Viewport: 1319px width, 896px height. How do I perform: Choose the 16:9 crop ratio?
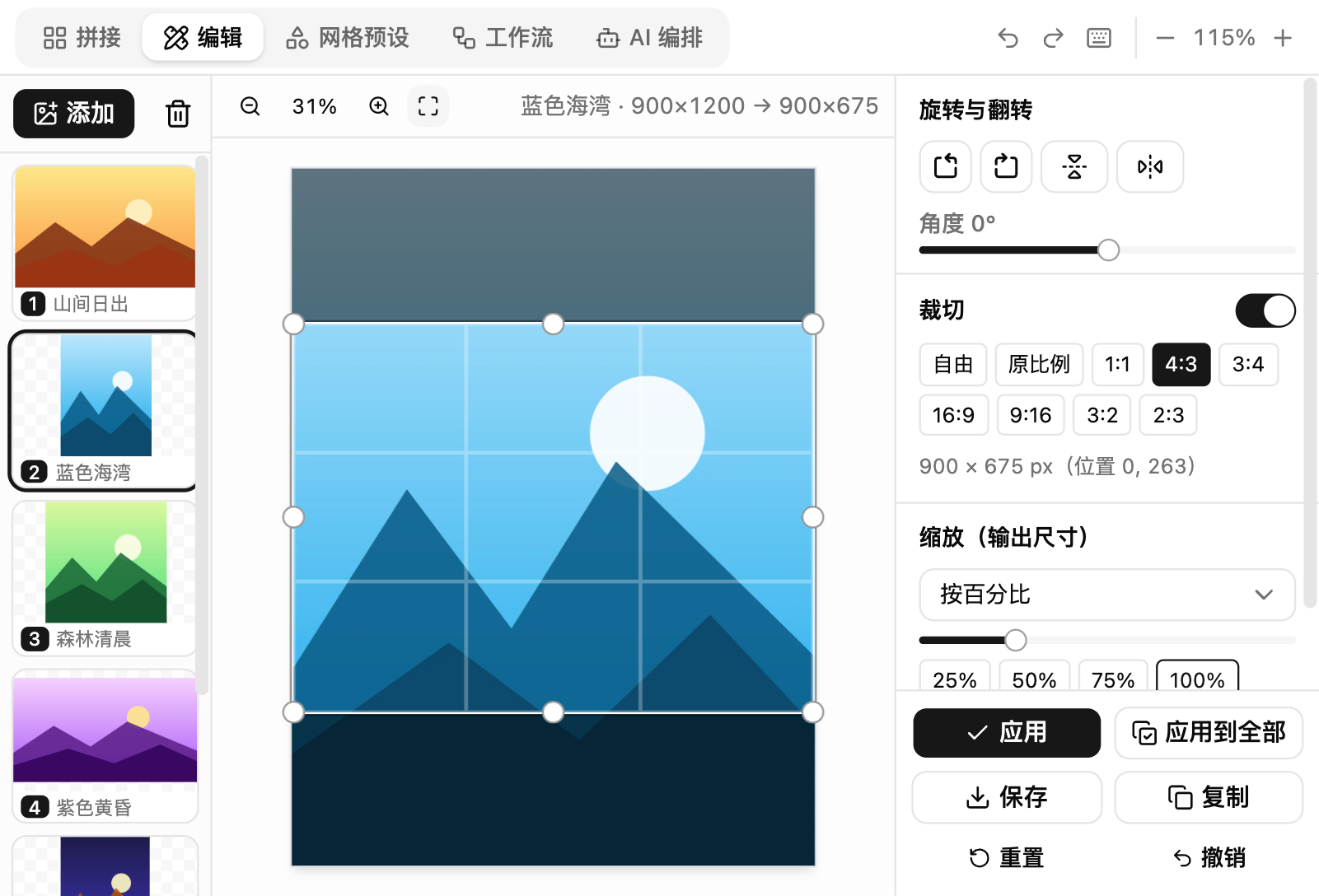pos(953,415)
